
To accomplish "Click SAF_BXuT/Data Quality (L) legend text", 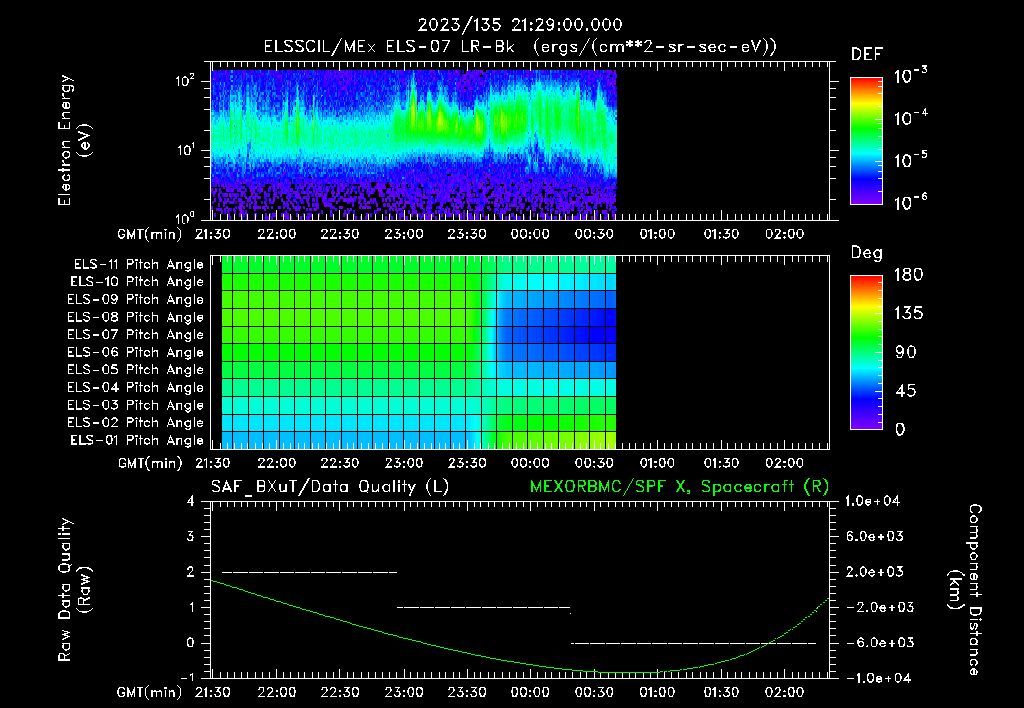I will pos(330,487).
